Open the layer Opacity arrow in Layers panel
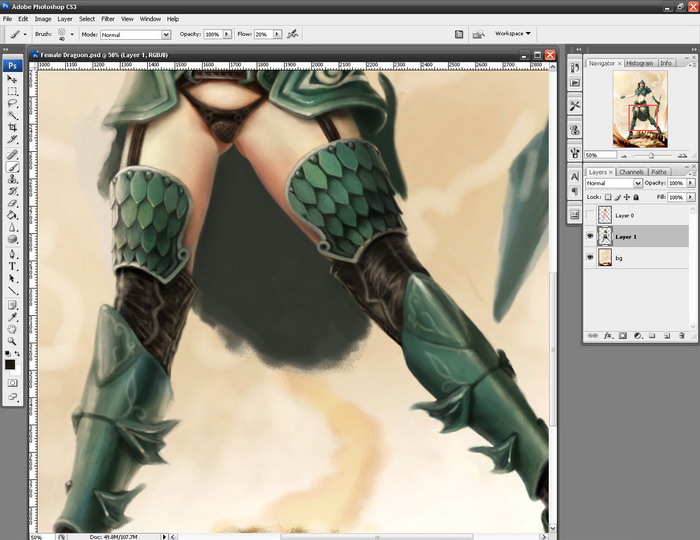 click(691, 183)
